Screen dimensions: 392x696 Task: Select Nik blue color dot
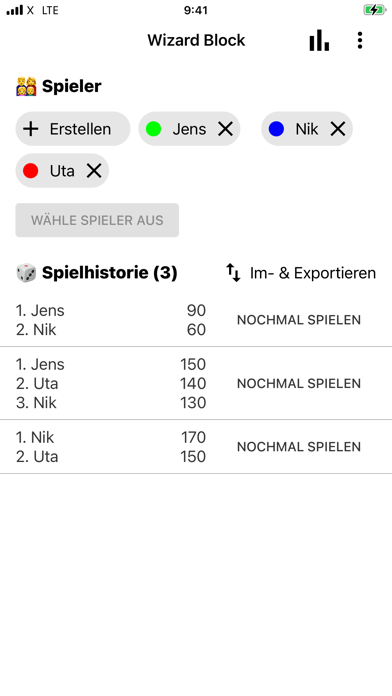276,129
